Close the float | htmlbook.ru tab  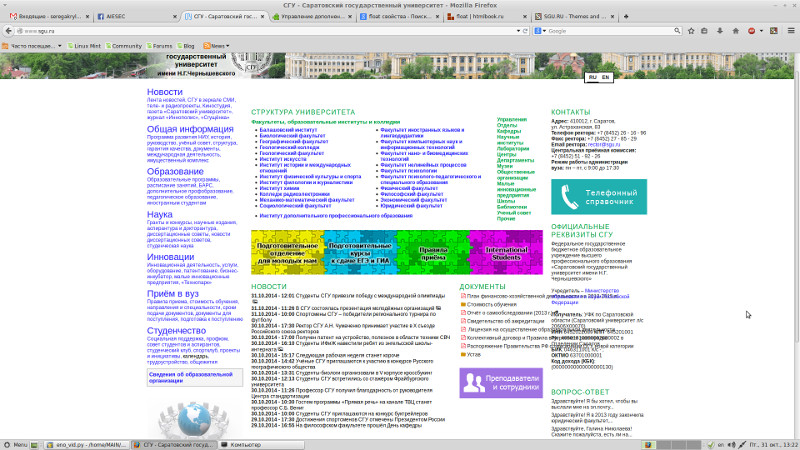[x=525, y=16]
